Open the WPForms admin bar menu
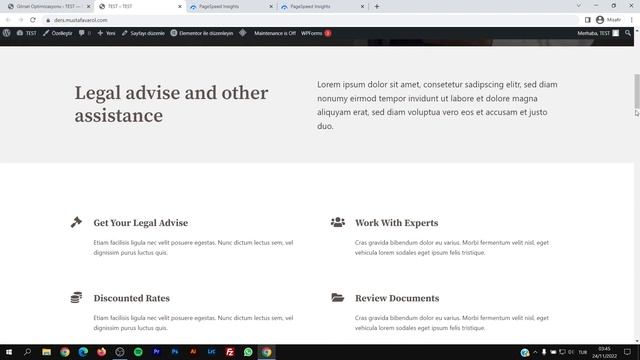 [x=316, y=33]
